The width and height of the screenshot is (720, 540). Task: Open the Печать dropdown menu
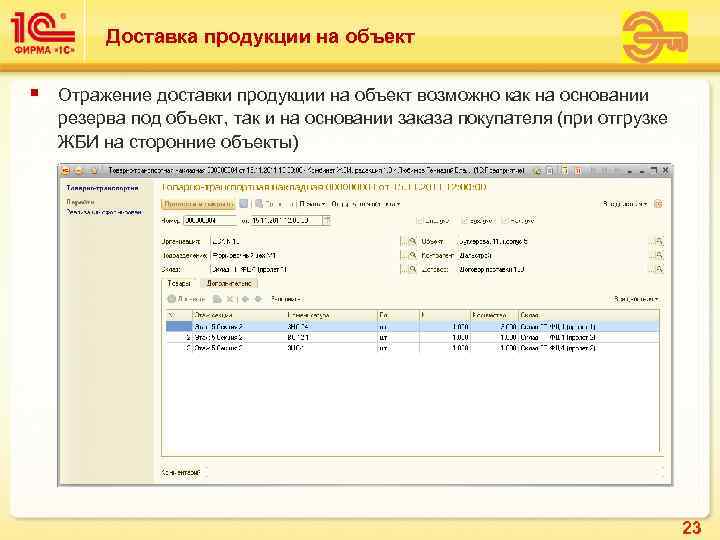[313, 204]
